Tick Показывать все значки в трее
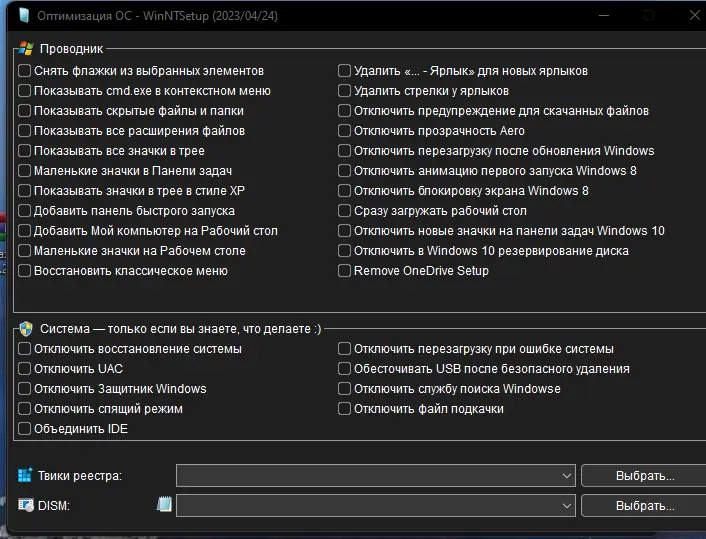This screenshot has height=539, width=706. (x=24, y=150)
